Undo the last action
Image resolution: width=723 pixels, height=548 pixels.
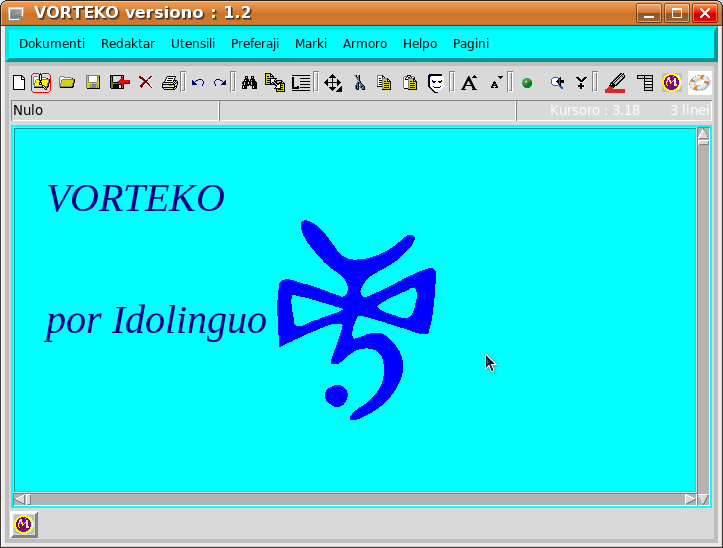198,83
